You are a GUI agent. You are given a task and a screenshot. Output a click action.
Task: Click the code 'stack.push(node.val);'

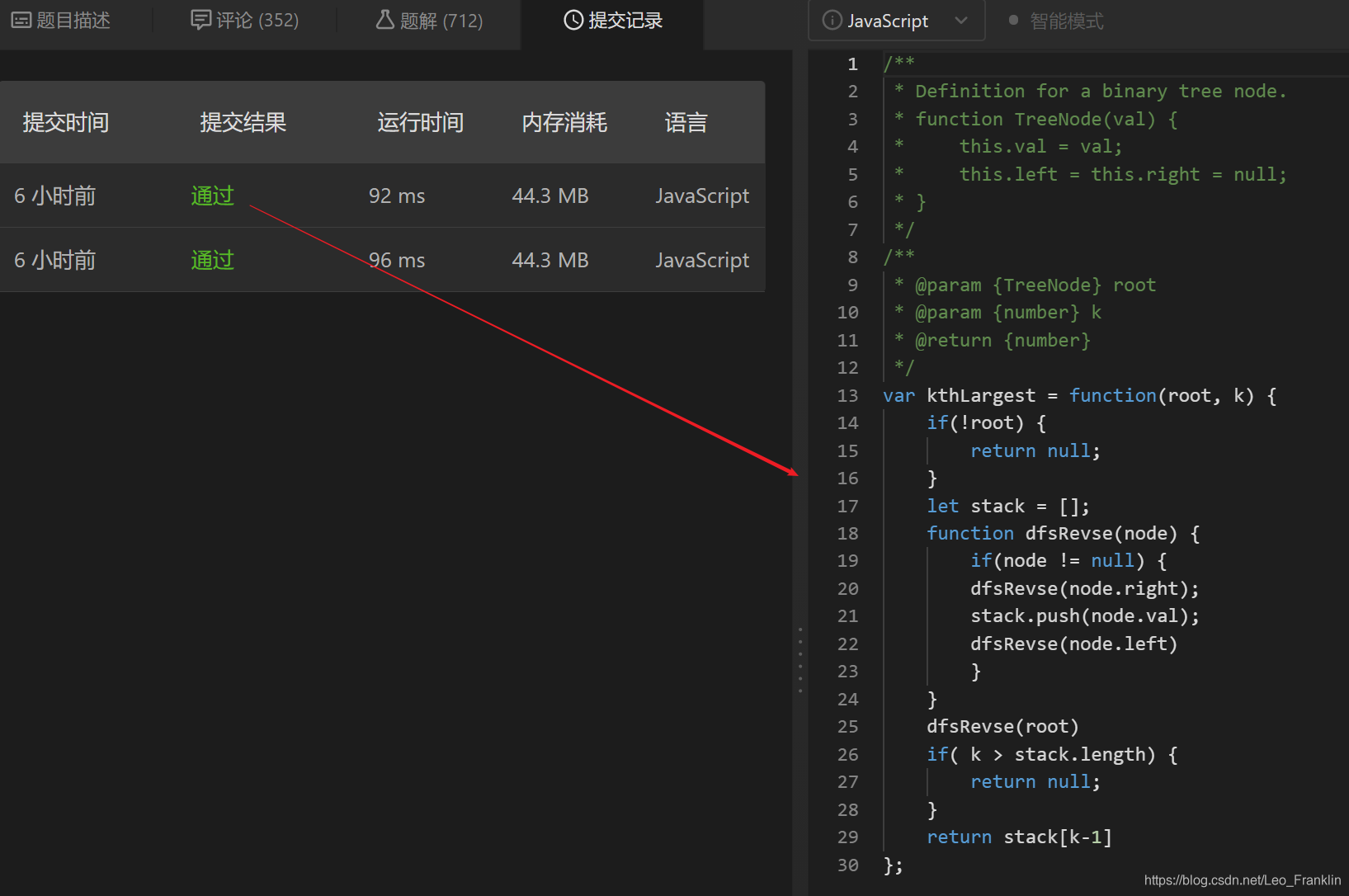[x=1085, y=615]
